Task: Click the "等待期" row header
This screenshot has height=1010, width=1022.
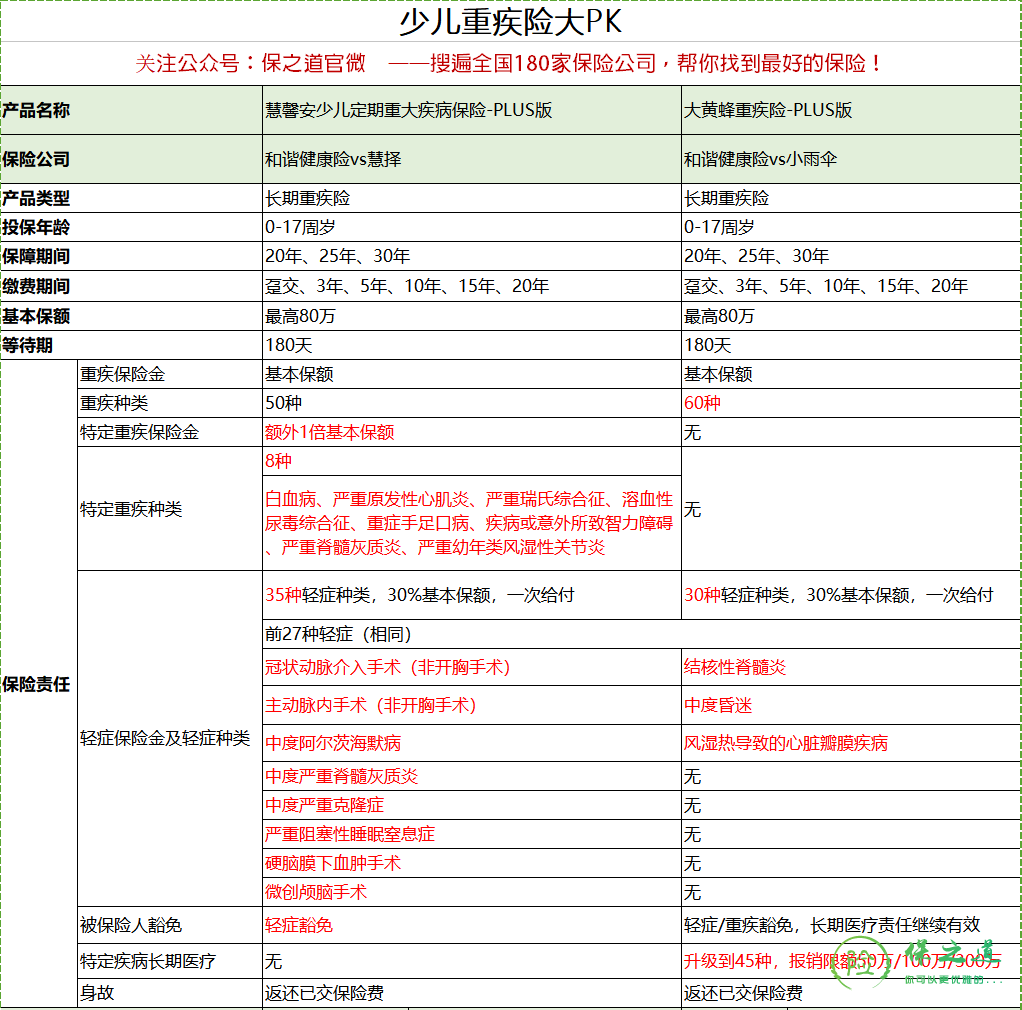Action: pyautogui.click(x=131, y=345)
